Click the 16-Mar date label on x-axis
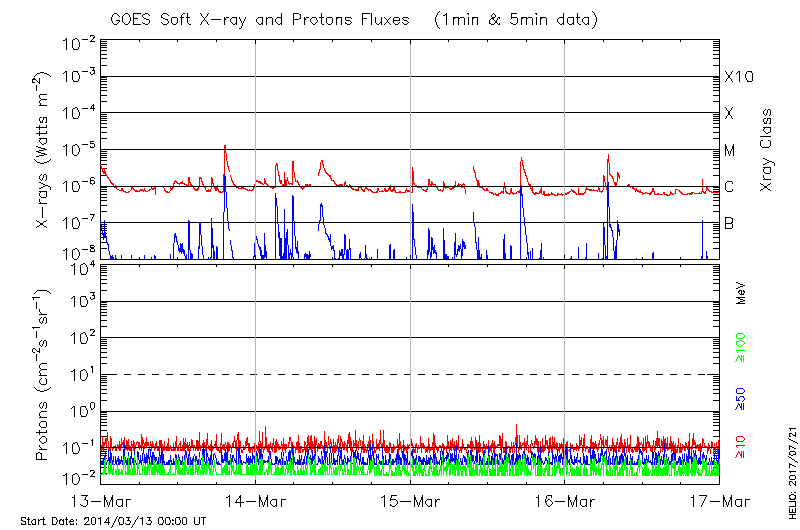 point(565,501)
